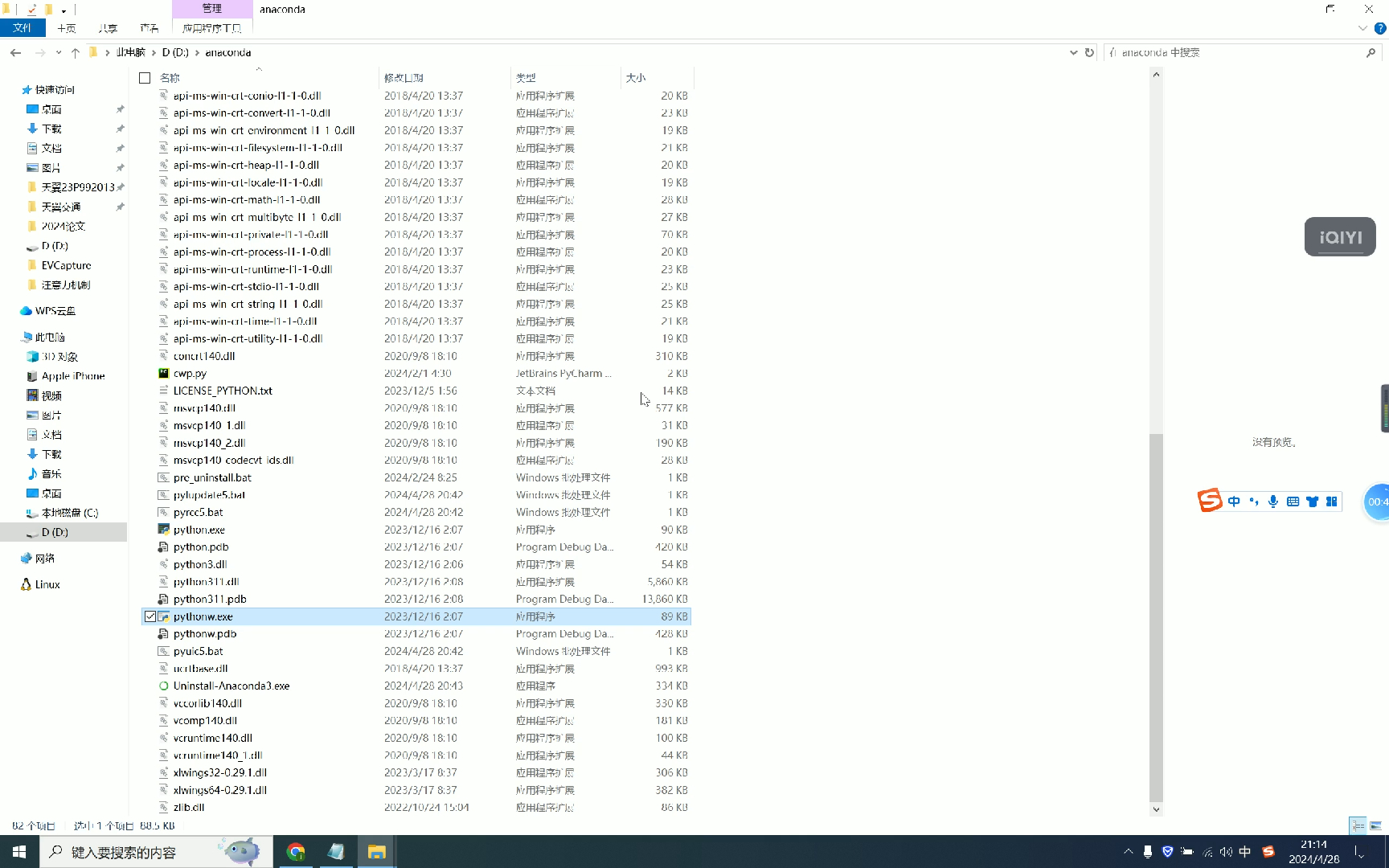Open the taskbar clock and date
Image resolution: width=1389 pixels, height=868 pixels.
tap(1314, 852)
